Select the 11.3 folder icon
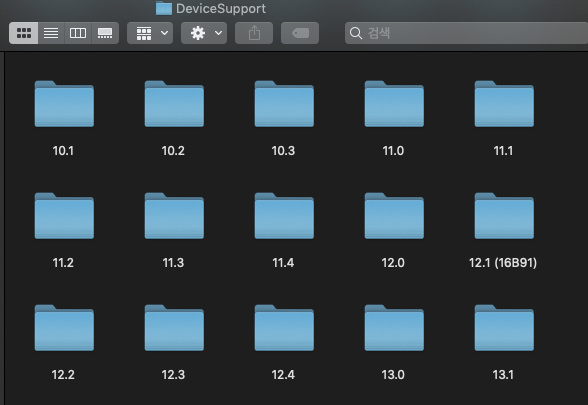 tap(174, 216)
